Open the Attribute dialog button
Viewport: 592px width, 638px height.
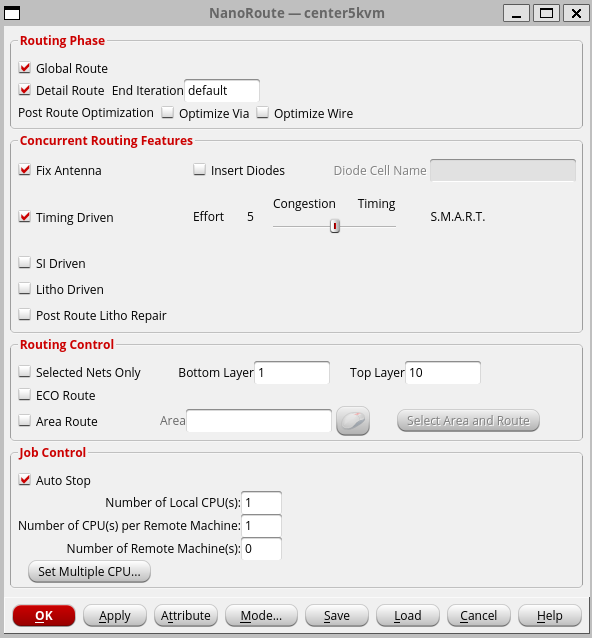click(186, 616)
